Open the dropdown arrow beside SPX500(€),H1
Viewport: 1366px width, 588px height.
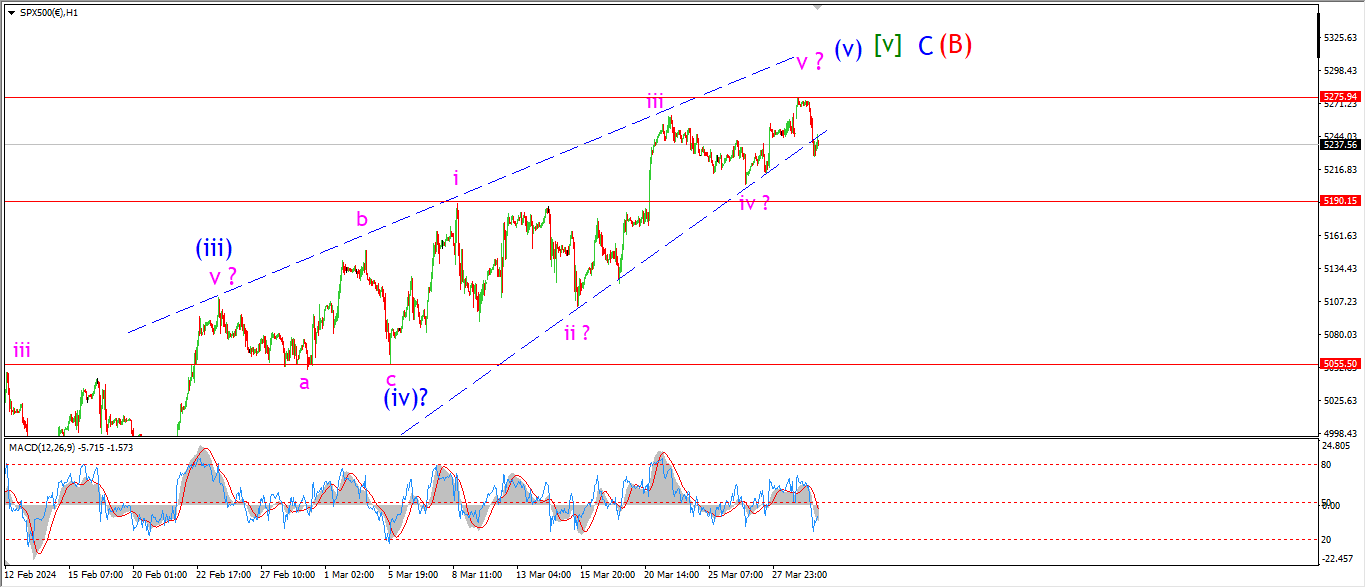pos(11,11)
